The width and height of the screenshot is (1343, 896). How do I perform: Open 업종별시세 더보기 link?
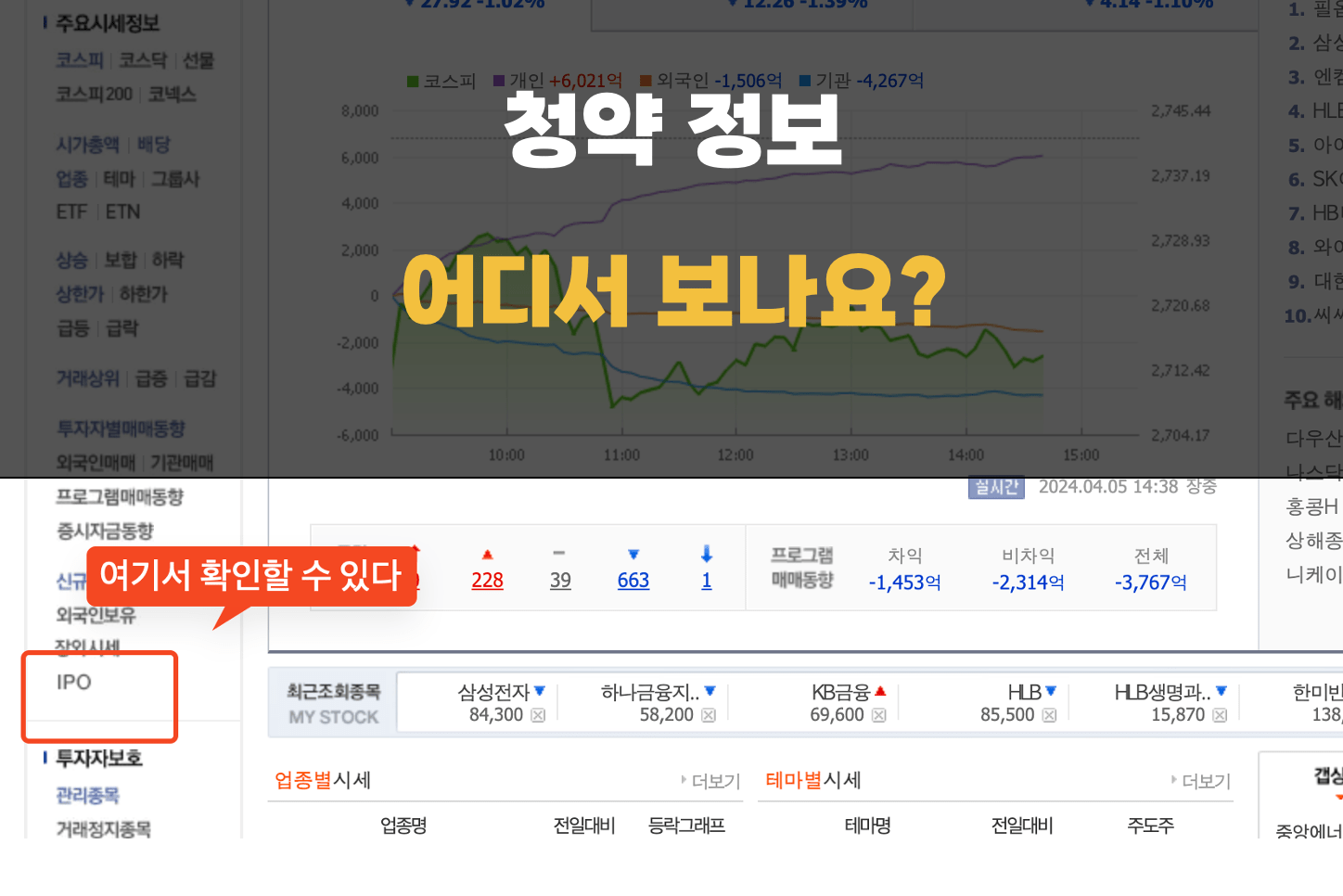(711, 781)
